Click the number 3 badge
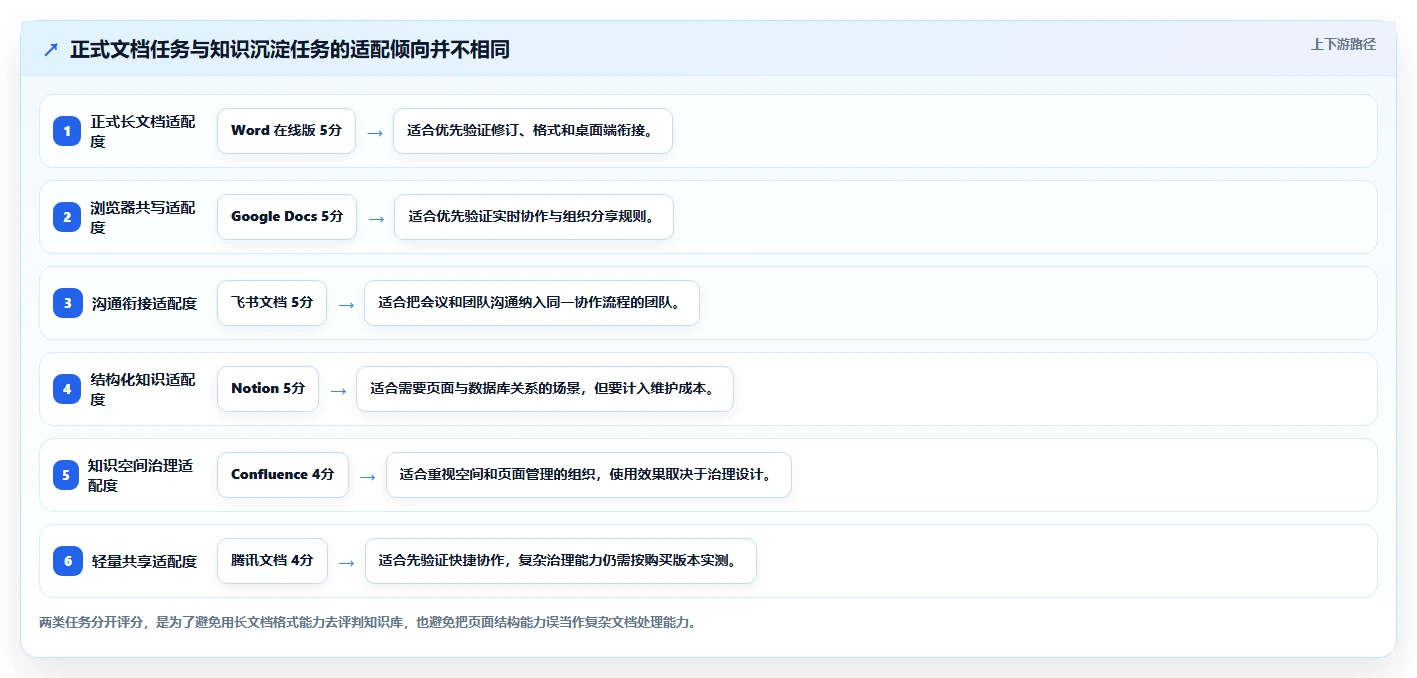The image size is (1417, 678). tap(67, 303)
